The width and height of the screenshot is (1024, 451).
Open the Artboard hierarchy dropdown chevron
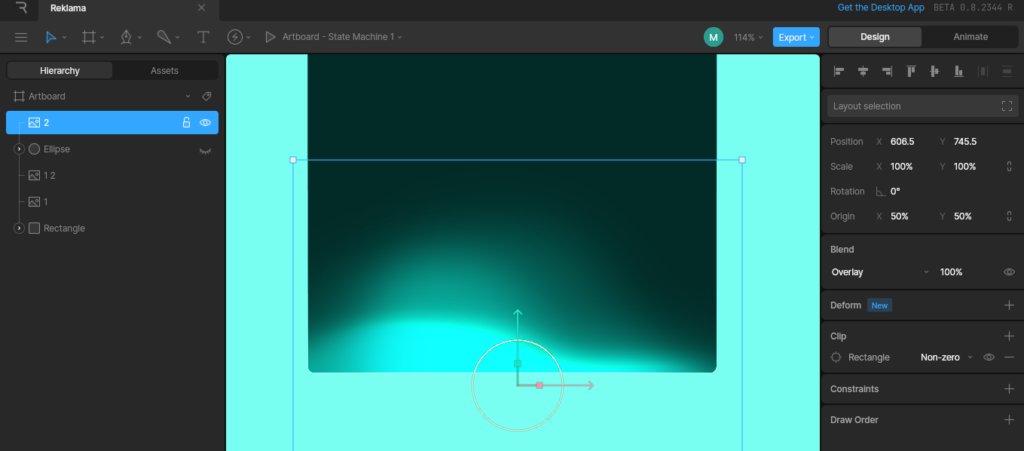188,96
